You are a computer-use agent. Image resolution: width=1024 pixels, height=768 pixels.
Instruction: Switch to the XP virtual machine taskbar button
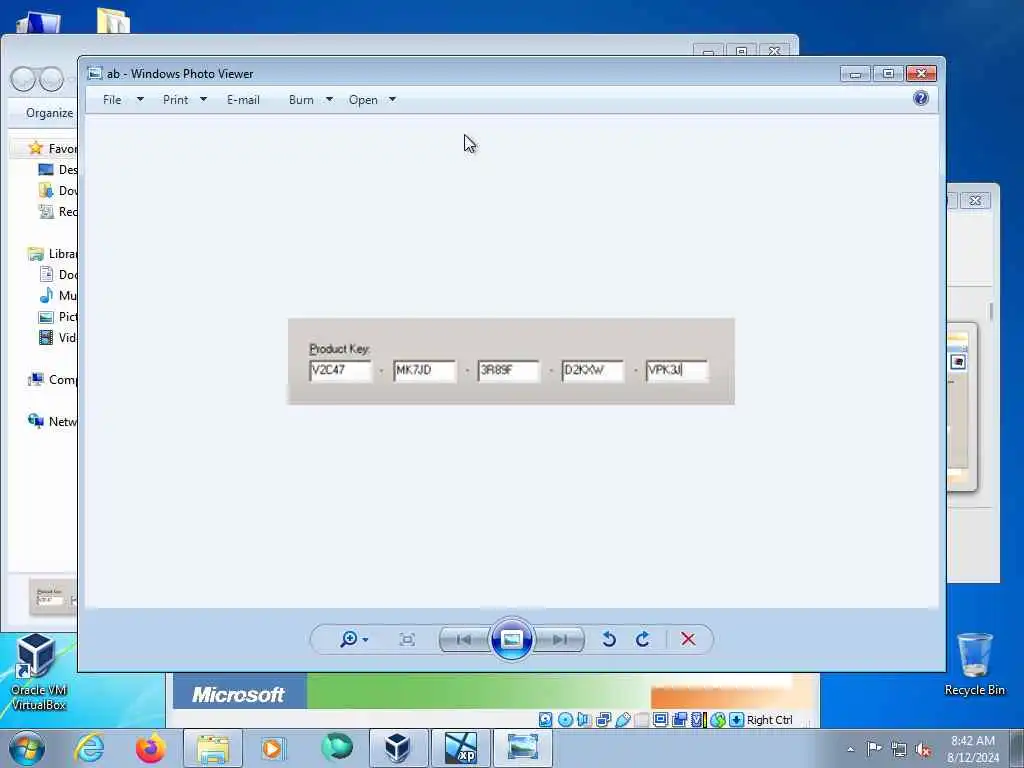coord(460,748)
